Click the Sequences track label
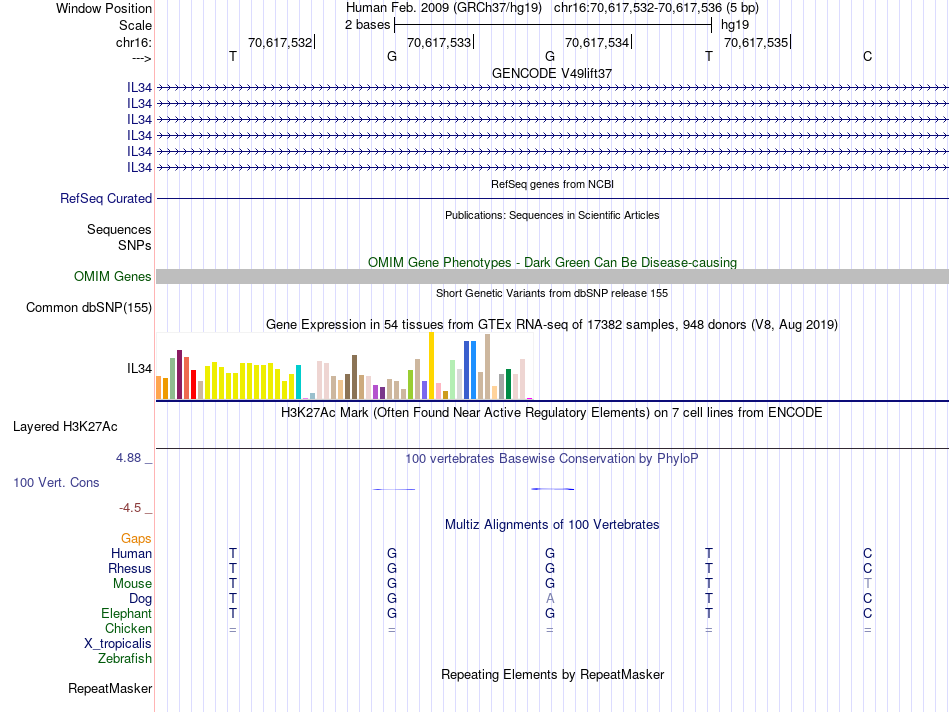 click(x=119, y=230)
